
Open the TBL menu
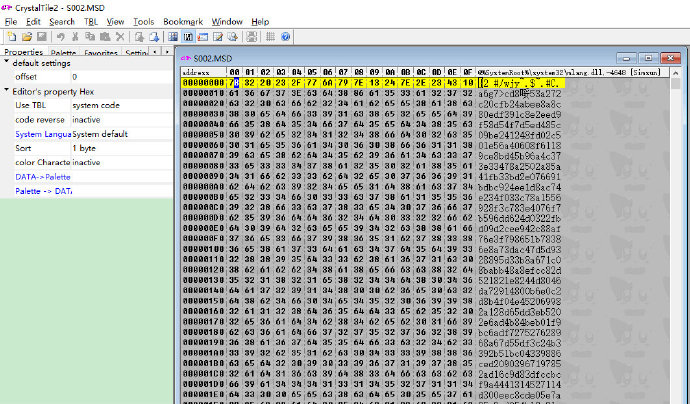(91, 22)
